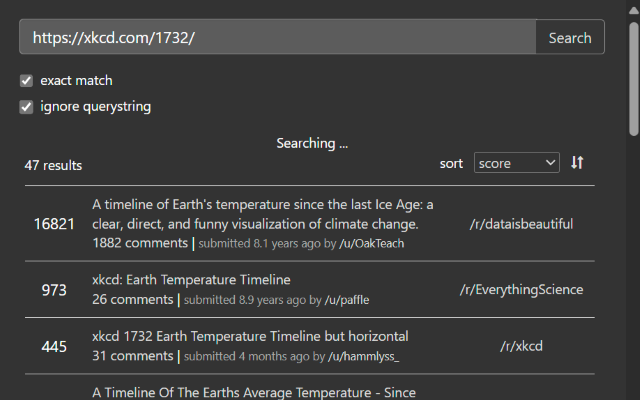Go to /r/EverythingScience subreddit
This screenshot has width=640, height=400.
(x=521, y=290)
